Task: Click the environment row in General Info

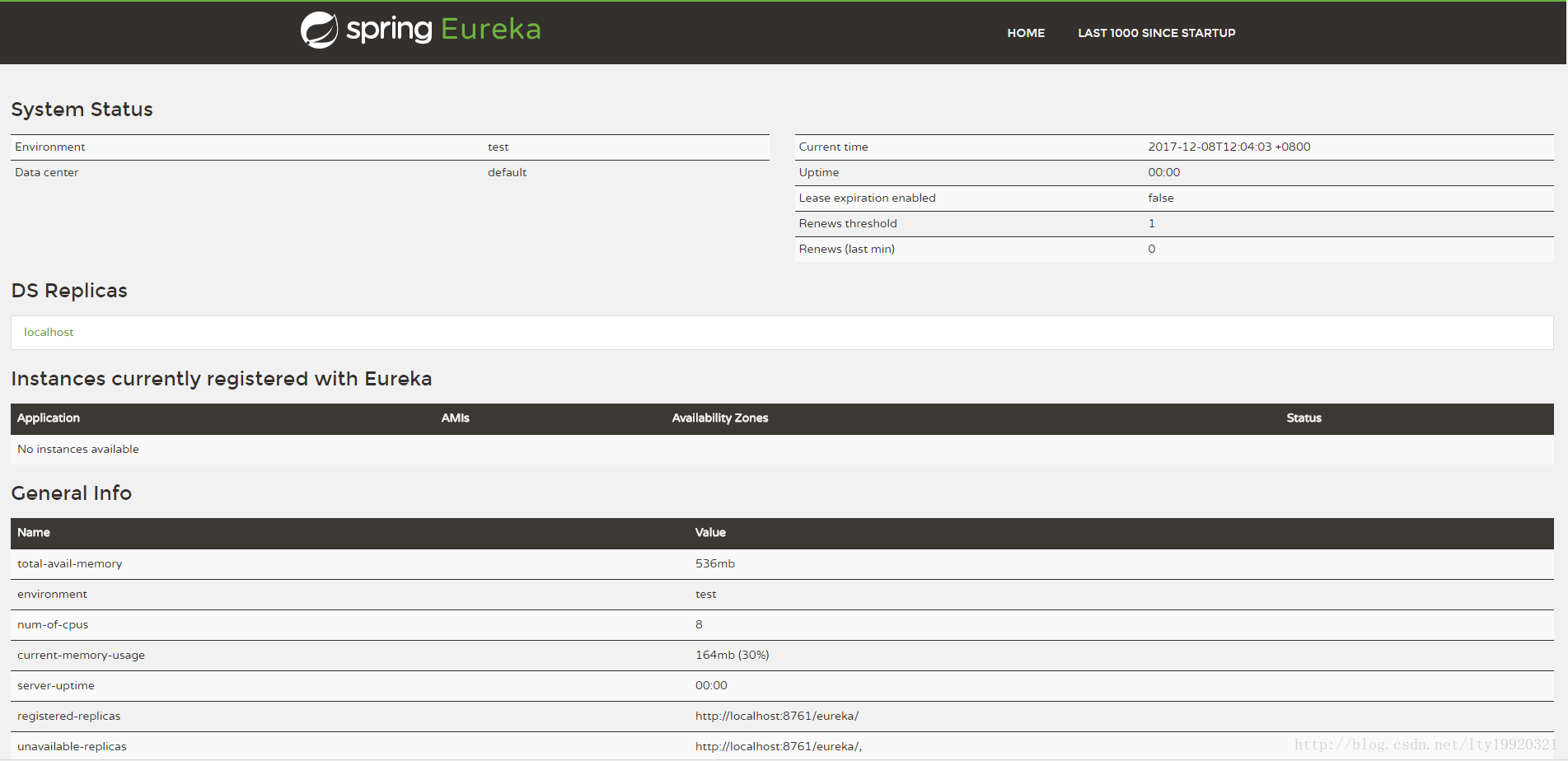Action: tap(782, 595)
